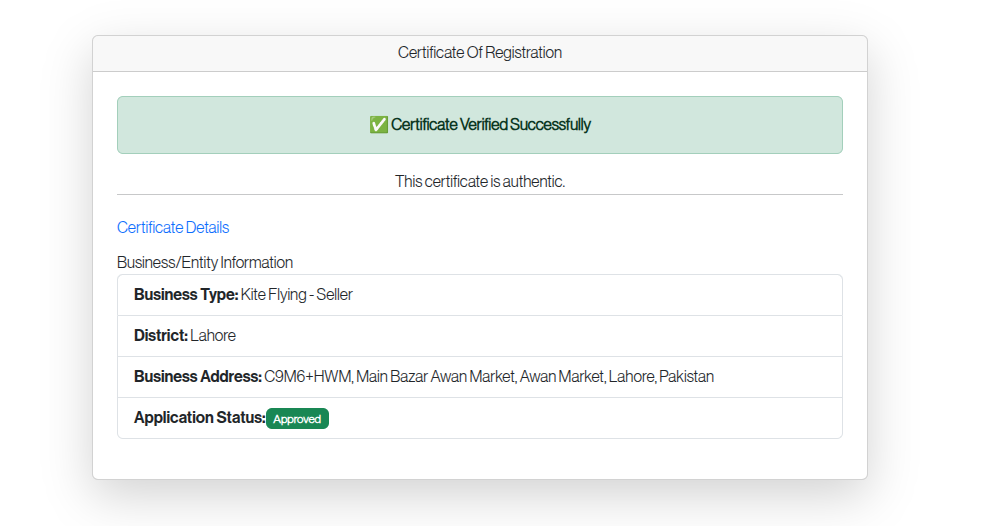Viewport: 990px width, 526px height.
Task: Click the Certificate Of Registration header
Action: (480, 53)
